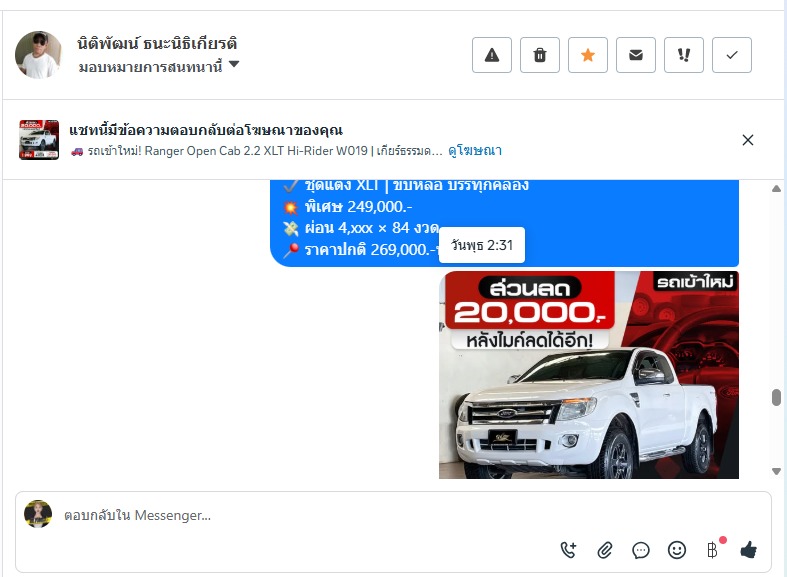Image resolution: width=787 pixels, height=577 pixels.
Task: Delete conversation with the trash icon
Action: [x=540, y=55]
